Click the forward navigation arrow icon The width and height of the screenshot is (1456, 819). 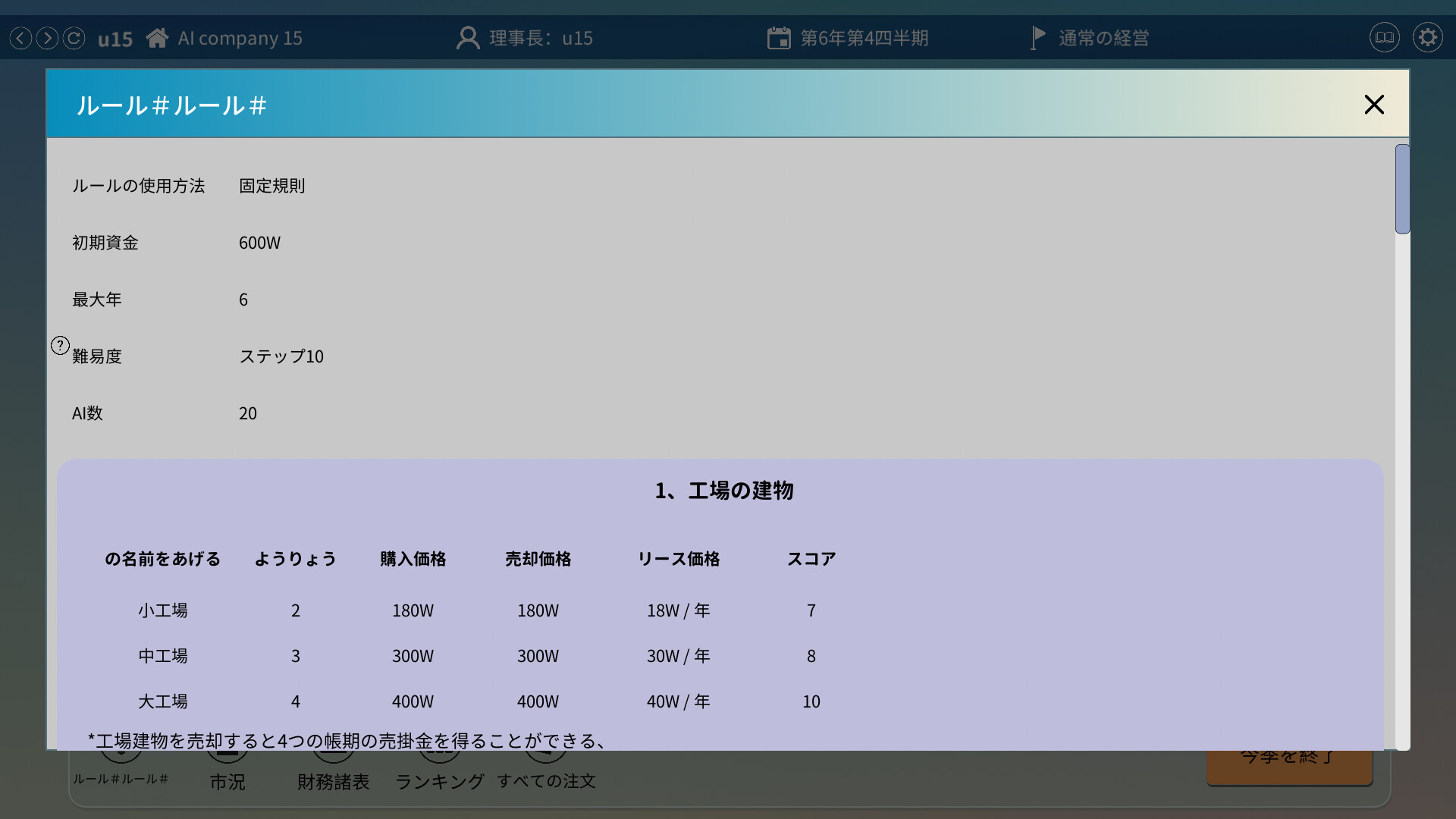pos(47,38)
